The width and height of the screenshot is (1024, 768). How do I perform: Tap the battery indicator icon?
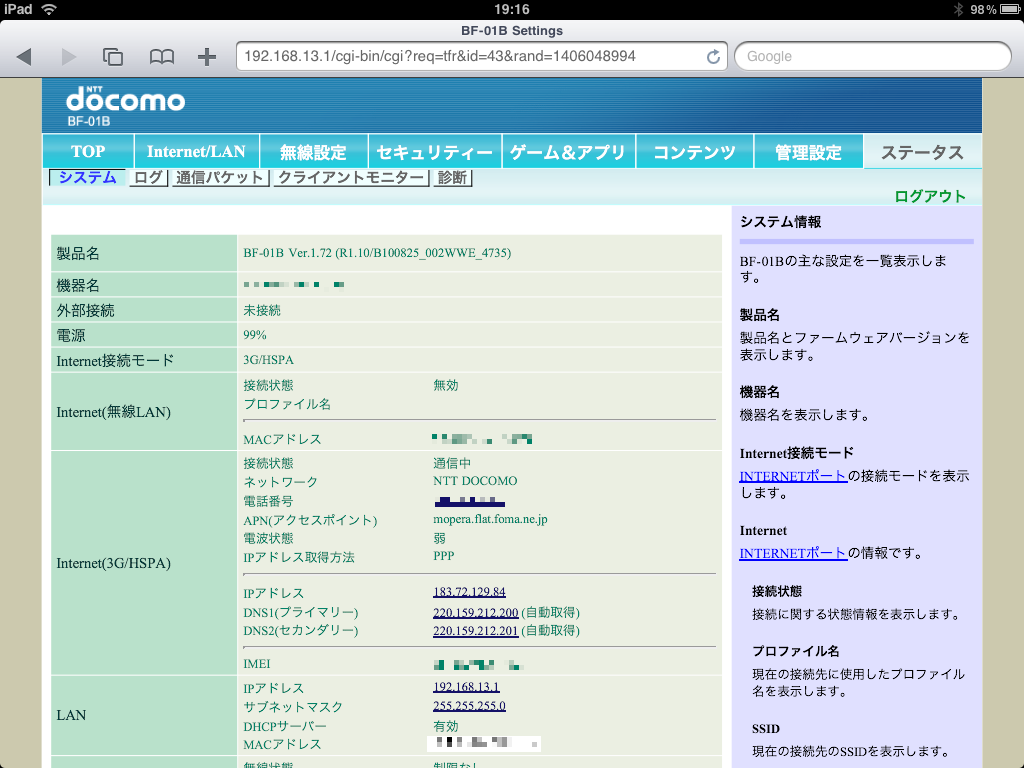[x=1010, y=9]
